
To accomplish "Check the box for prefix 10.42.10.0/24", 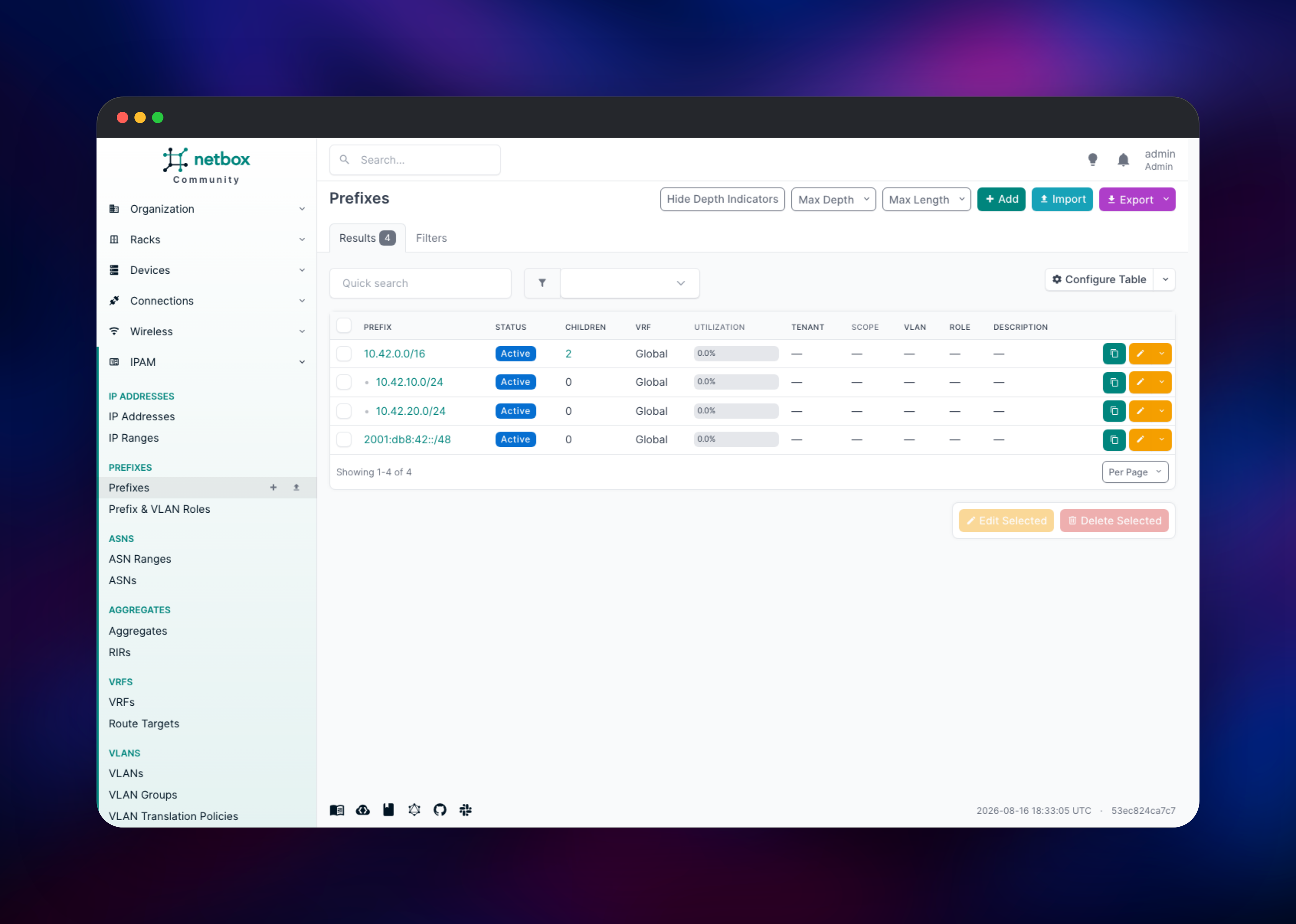I will pyautogui.click(x=344, y=382).
